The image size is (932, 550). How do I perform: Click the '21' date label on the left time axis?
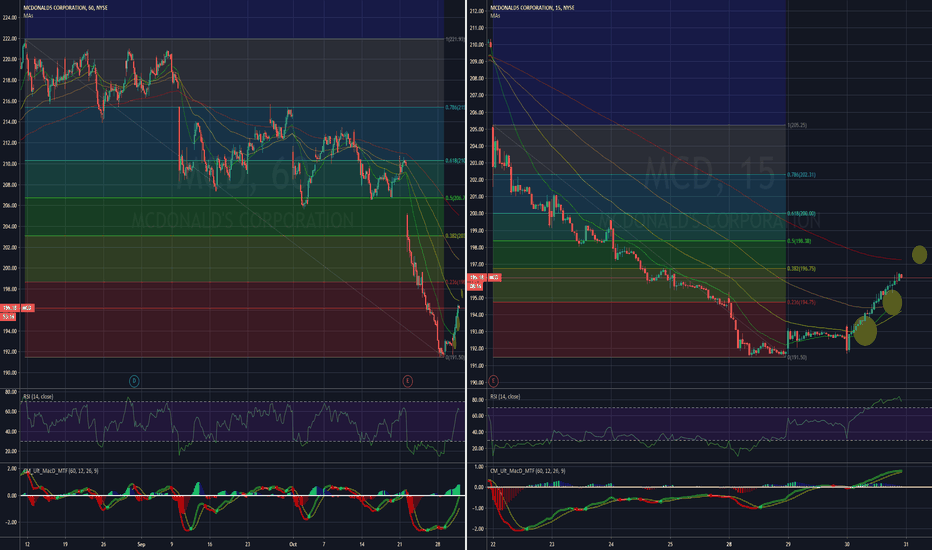pos(400,544)
